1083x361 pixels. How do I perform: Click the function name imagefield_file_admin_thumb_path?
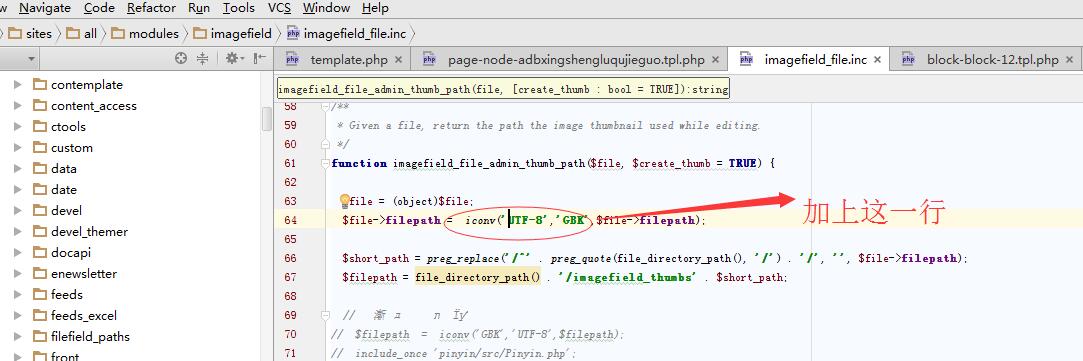point(489,164)
